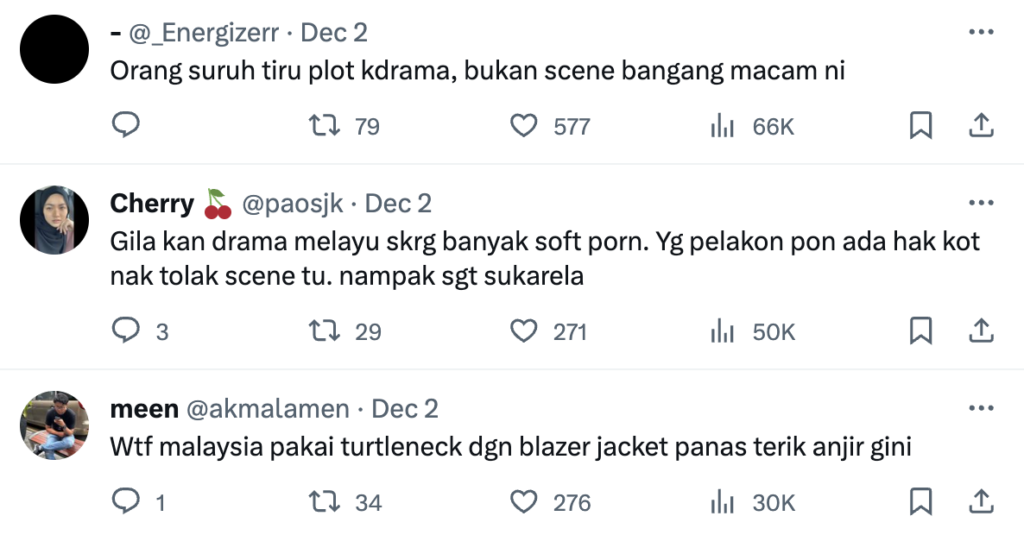Open more options on meen's tweet

point(982,409)
